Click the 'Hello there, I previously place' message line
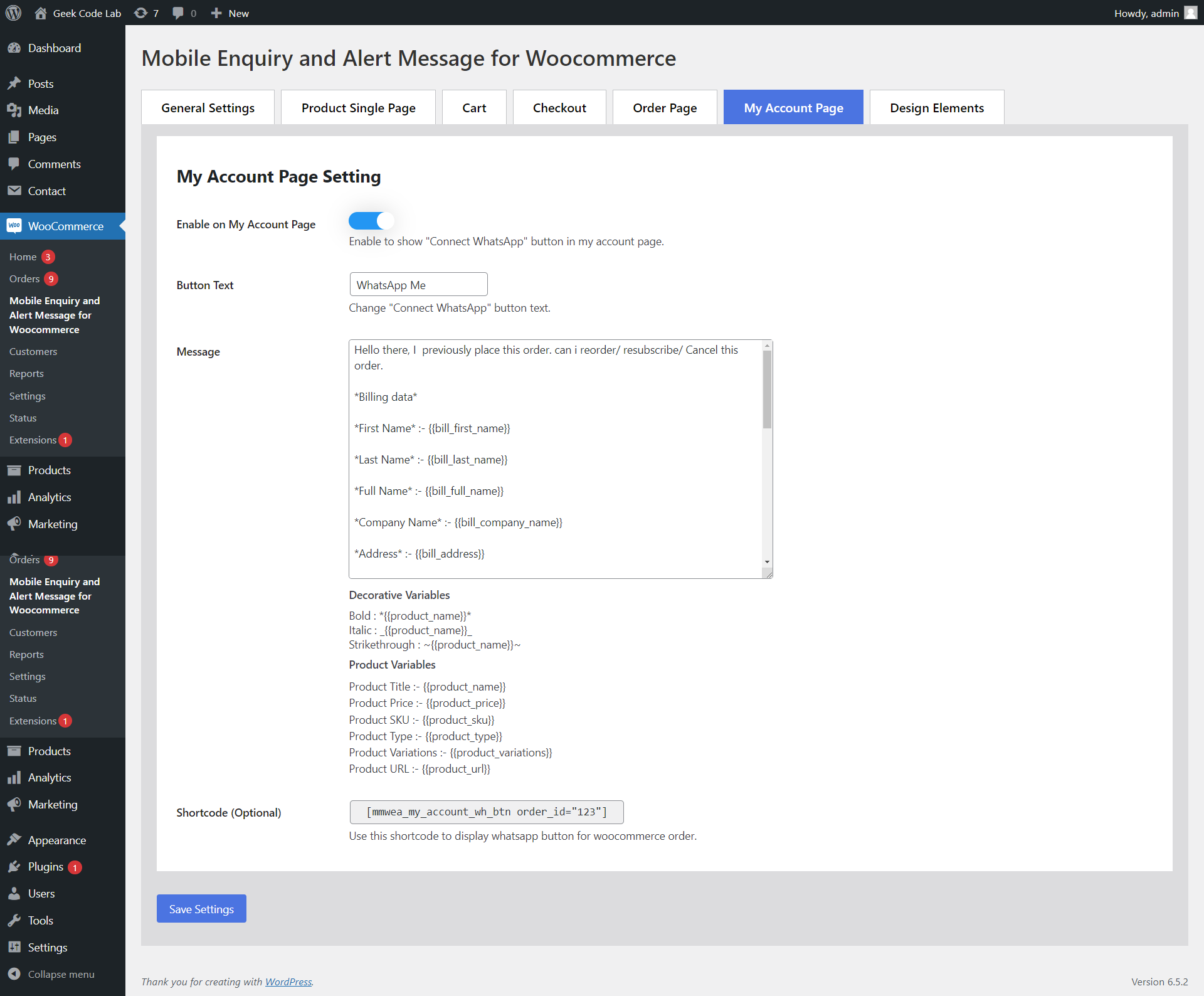Image resolution: width=1204 pixels, height=996 pixels. [x=546, y=350]
